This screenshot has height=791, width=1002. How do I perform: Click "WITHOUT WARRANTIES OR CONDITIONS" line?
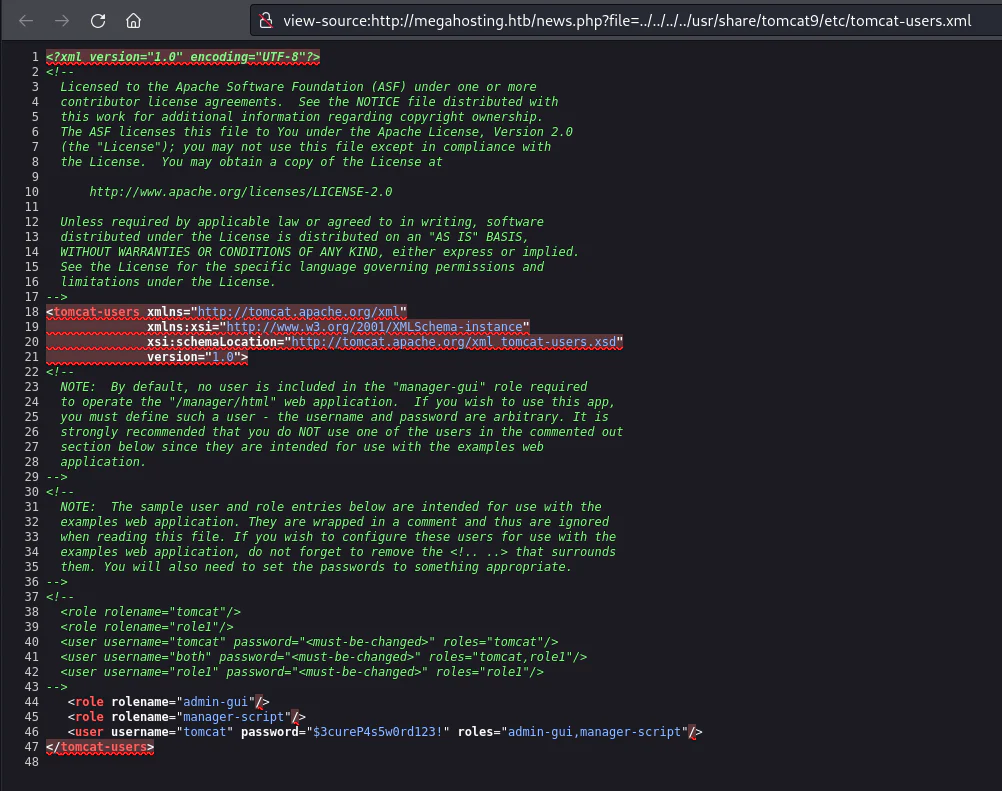[x=320, y=252]
